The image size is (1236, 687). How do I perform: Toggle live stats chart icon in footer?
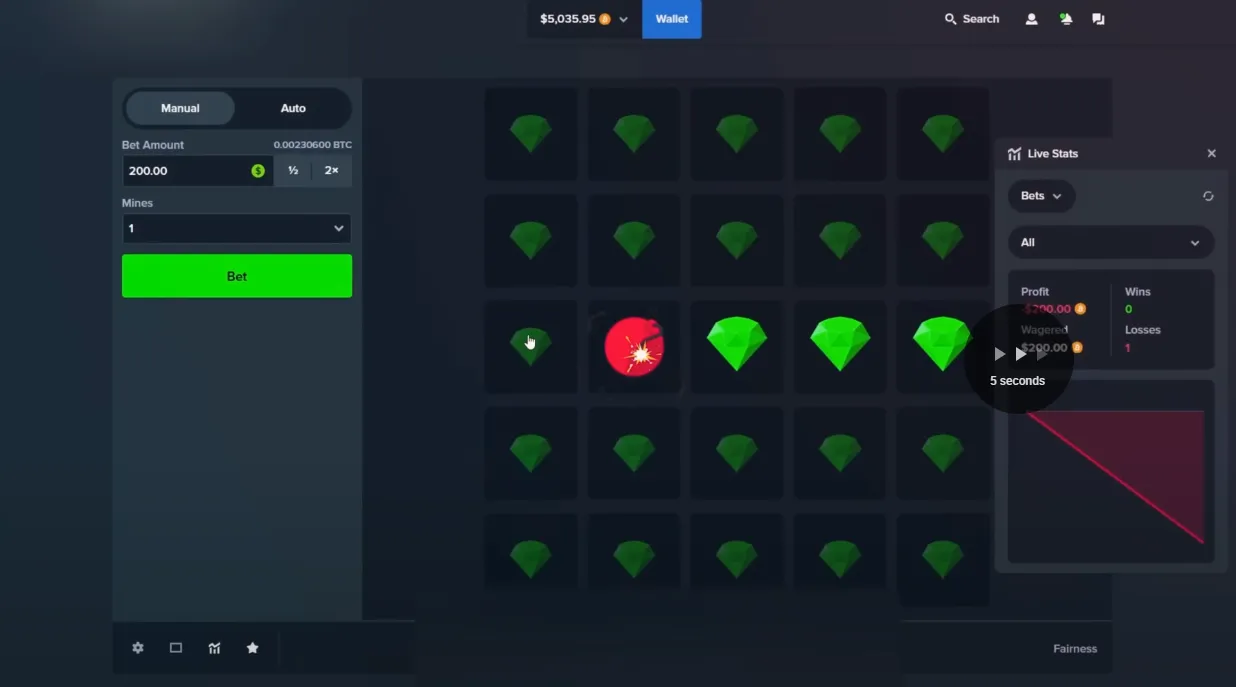pos(214,648)
